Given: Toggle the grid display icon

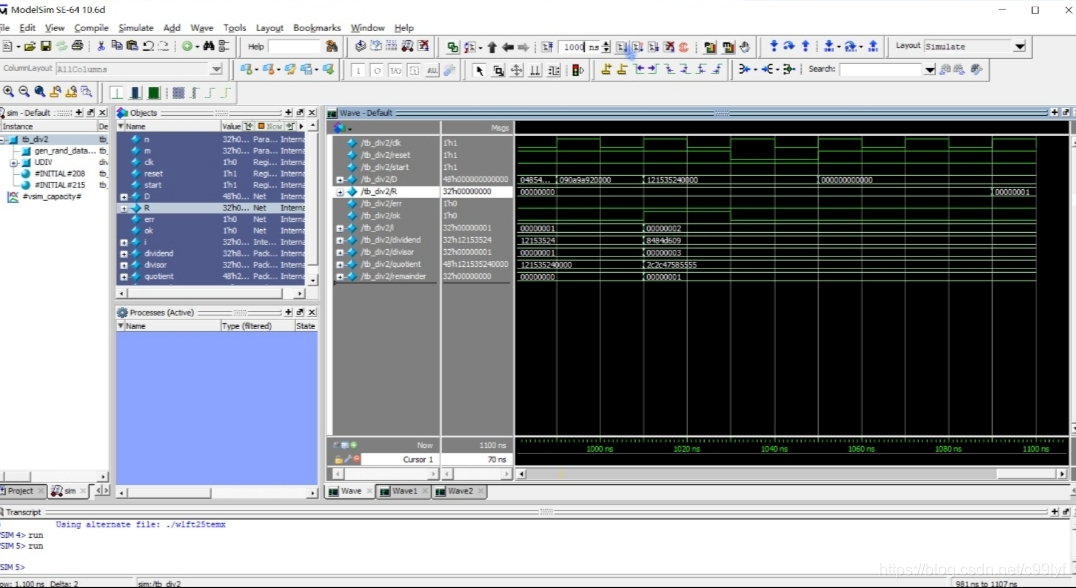Looking at the screenshot, I should point(178,93).
